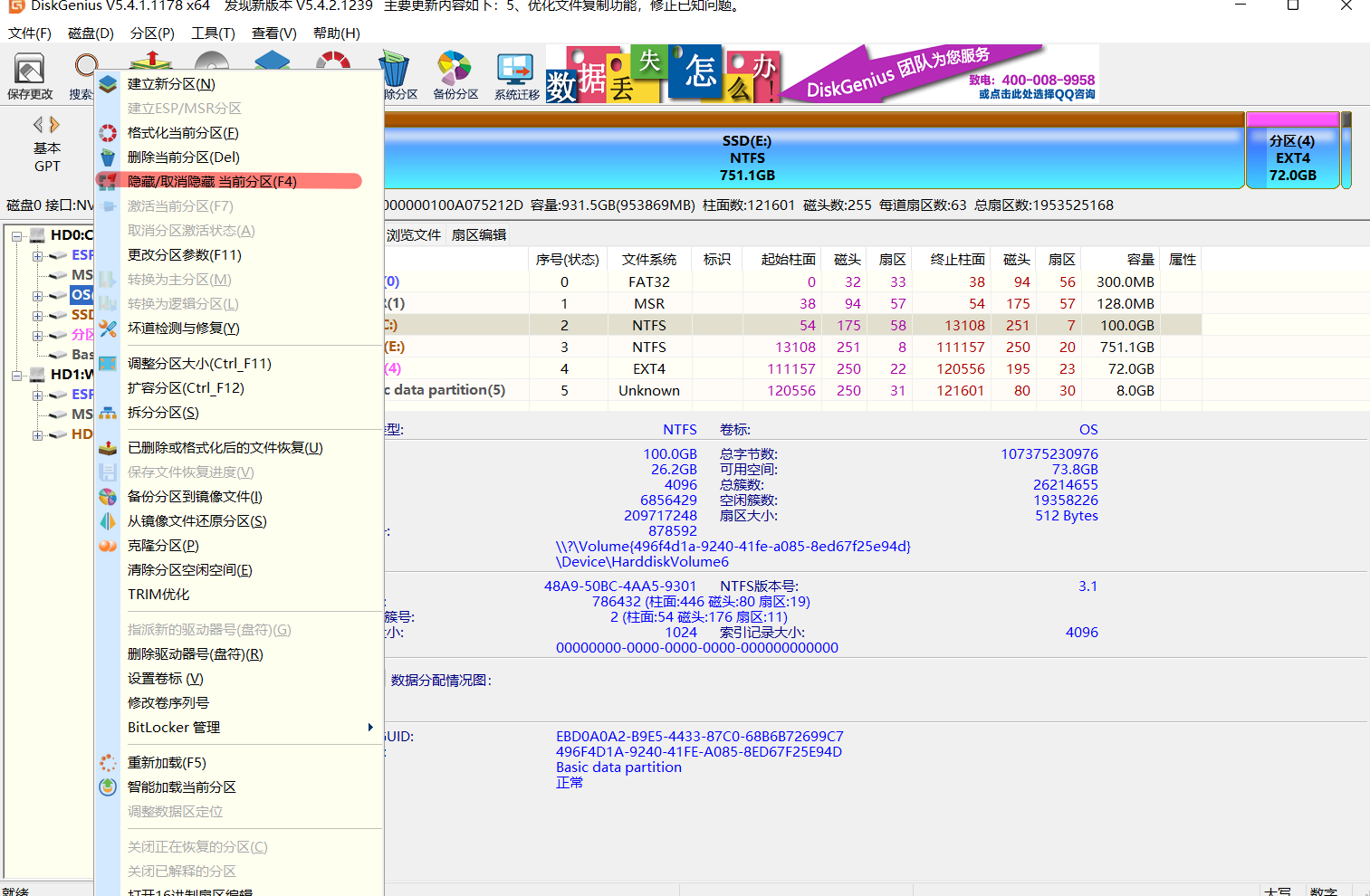The width and height of the screenshot is (1370, 896).
Task: Choose 格式化当前分区(F) menu entry
Action: tap(183, 133)
